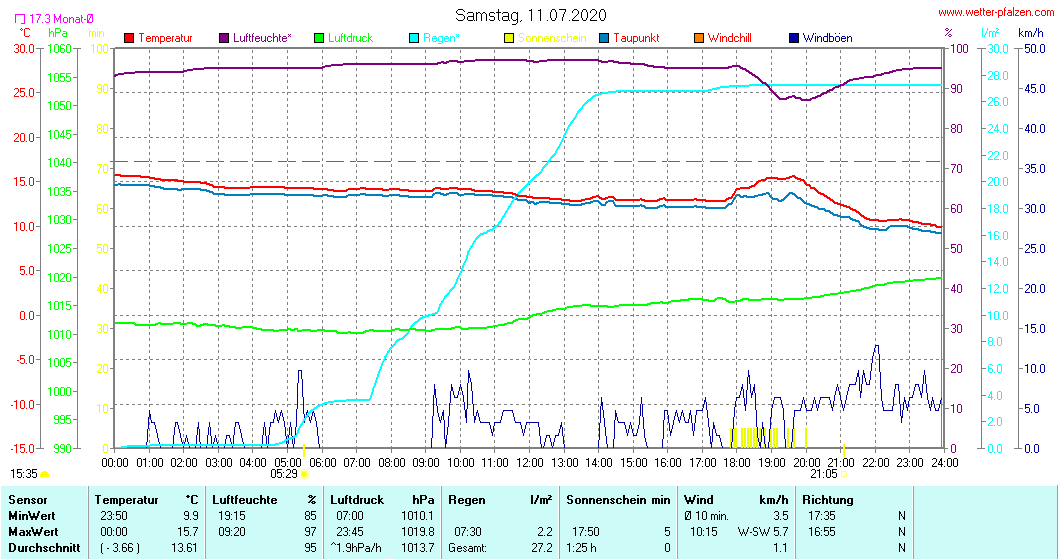Click the 12:00 time axis label
Screen dimensions: 1058x559
pos(530,462)
